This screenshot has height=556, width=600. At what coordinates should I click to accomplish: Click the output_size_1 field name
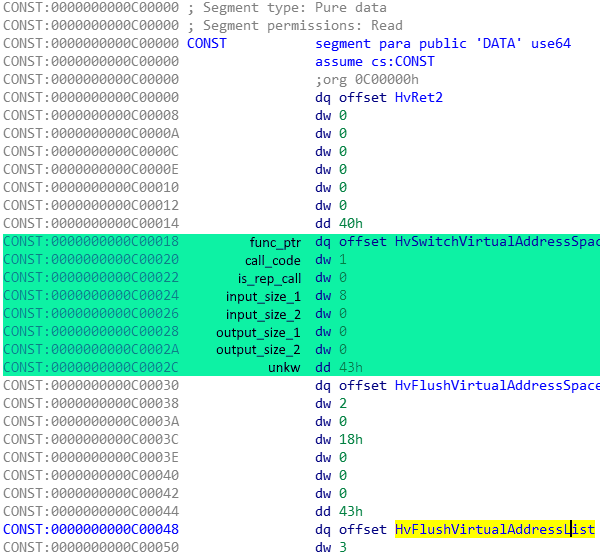click(258, 333)
